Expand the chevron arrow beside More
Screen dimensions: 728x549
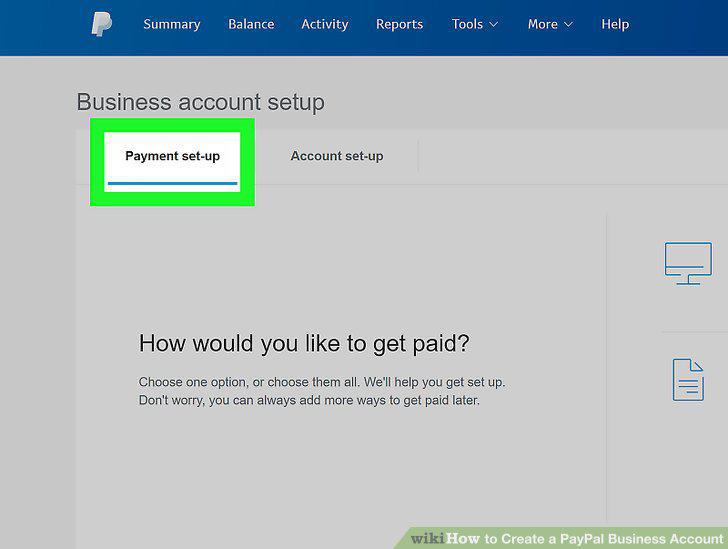pos(568,24)
